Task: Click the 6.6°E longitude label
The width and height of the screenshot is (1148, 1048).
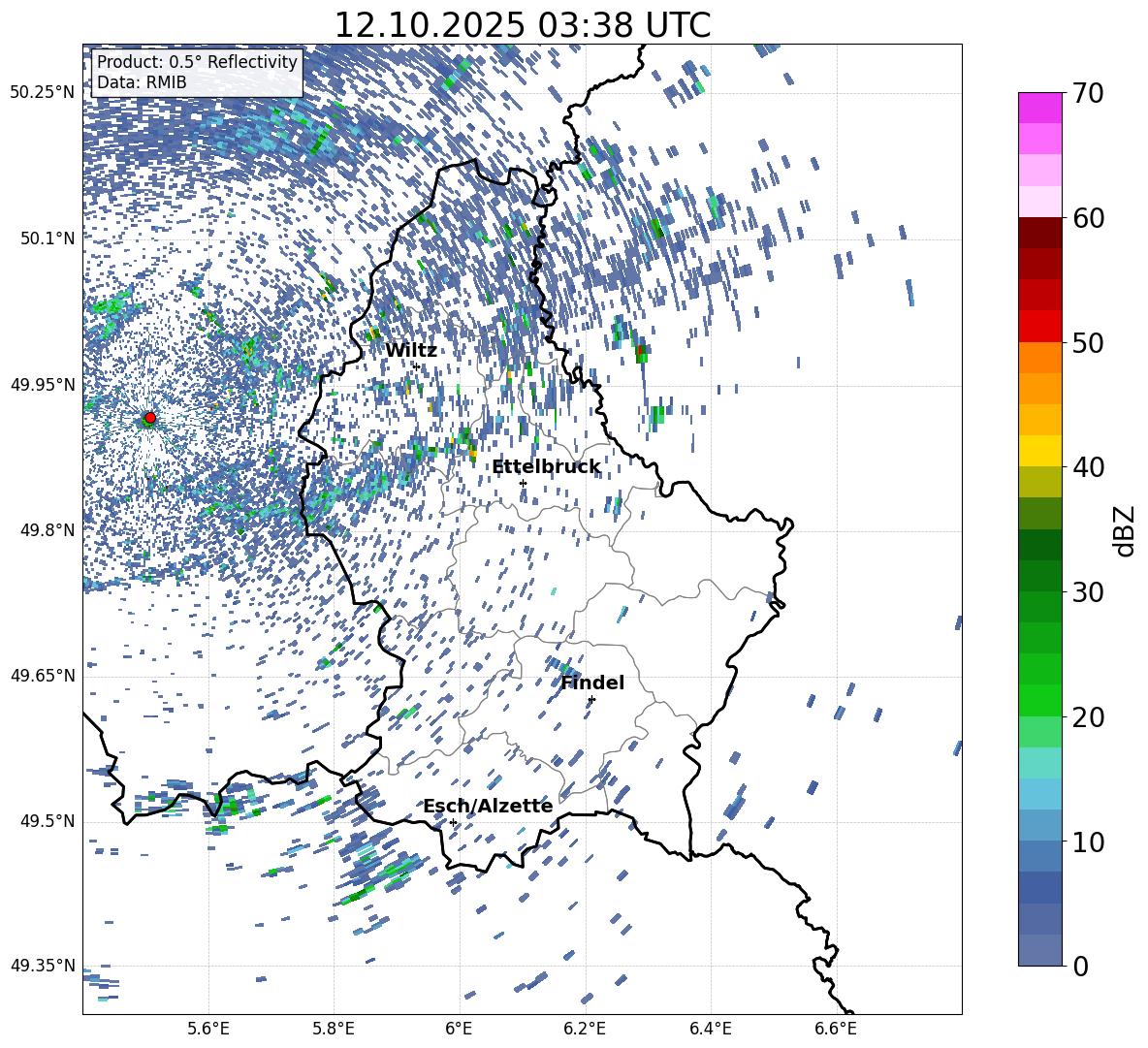Action: point(836,1030)
